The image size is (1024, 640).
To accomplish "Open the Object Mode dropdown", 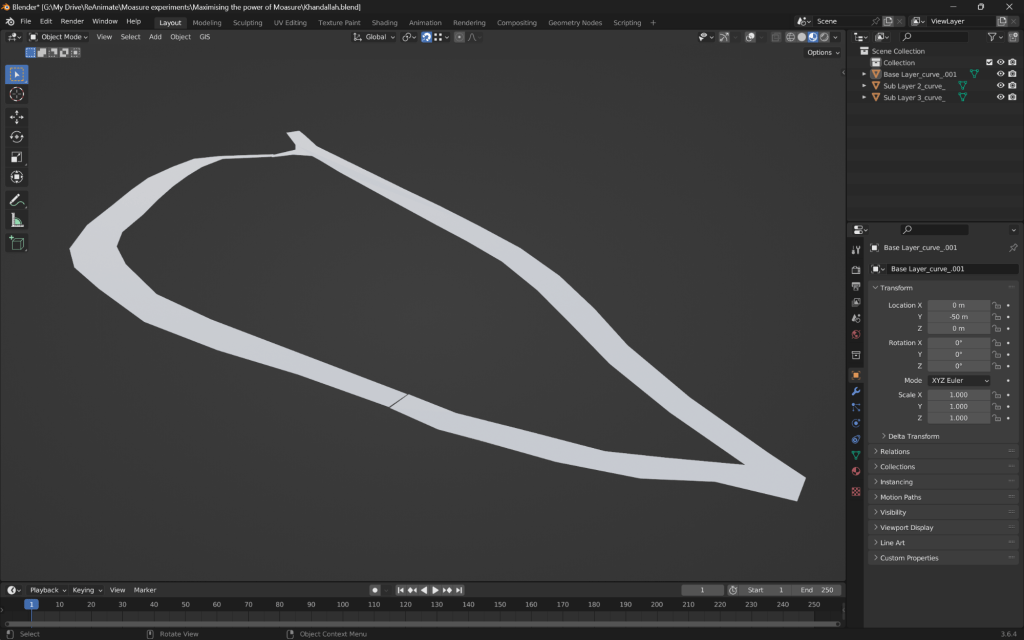I will pos(59,37).
